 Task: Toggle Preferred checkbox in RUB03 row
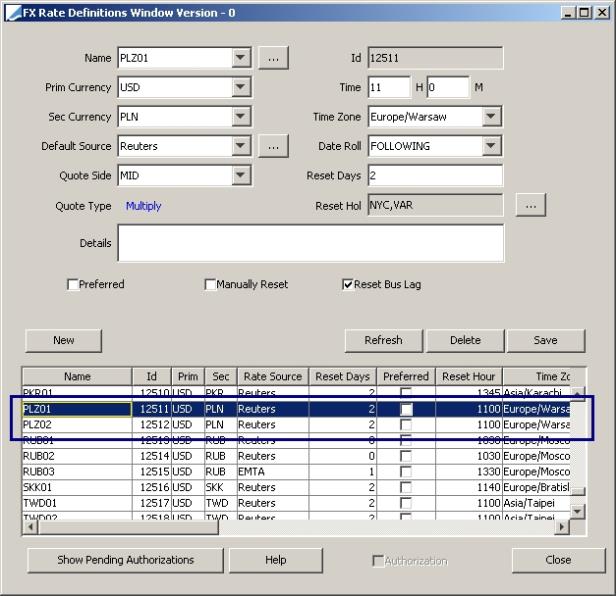click(x=406, y=472)
